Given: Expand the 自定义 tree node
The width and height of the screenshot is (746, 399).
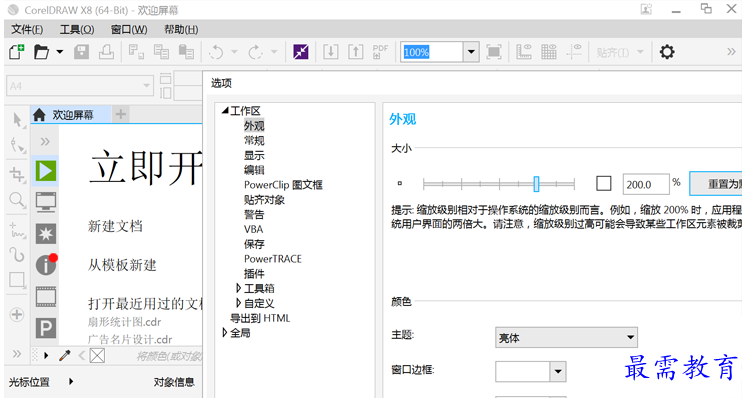Looking at the screenshot, I should click(238, 303).
